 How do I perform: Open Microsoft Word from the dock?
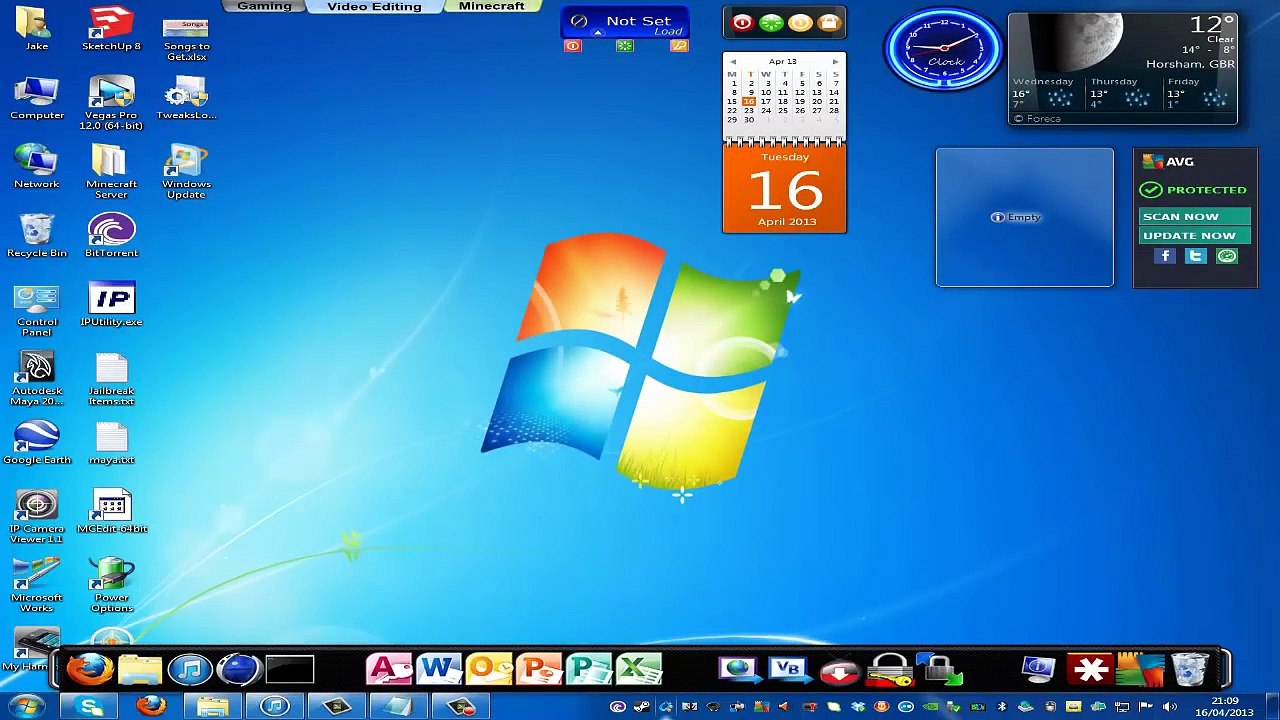tap(439, 668)
